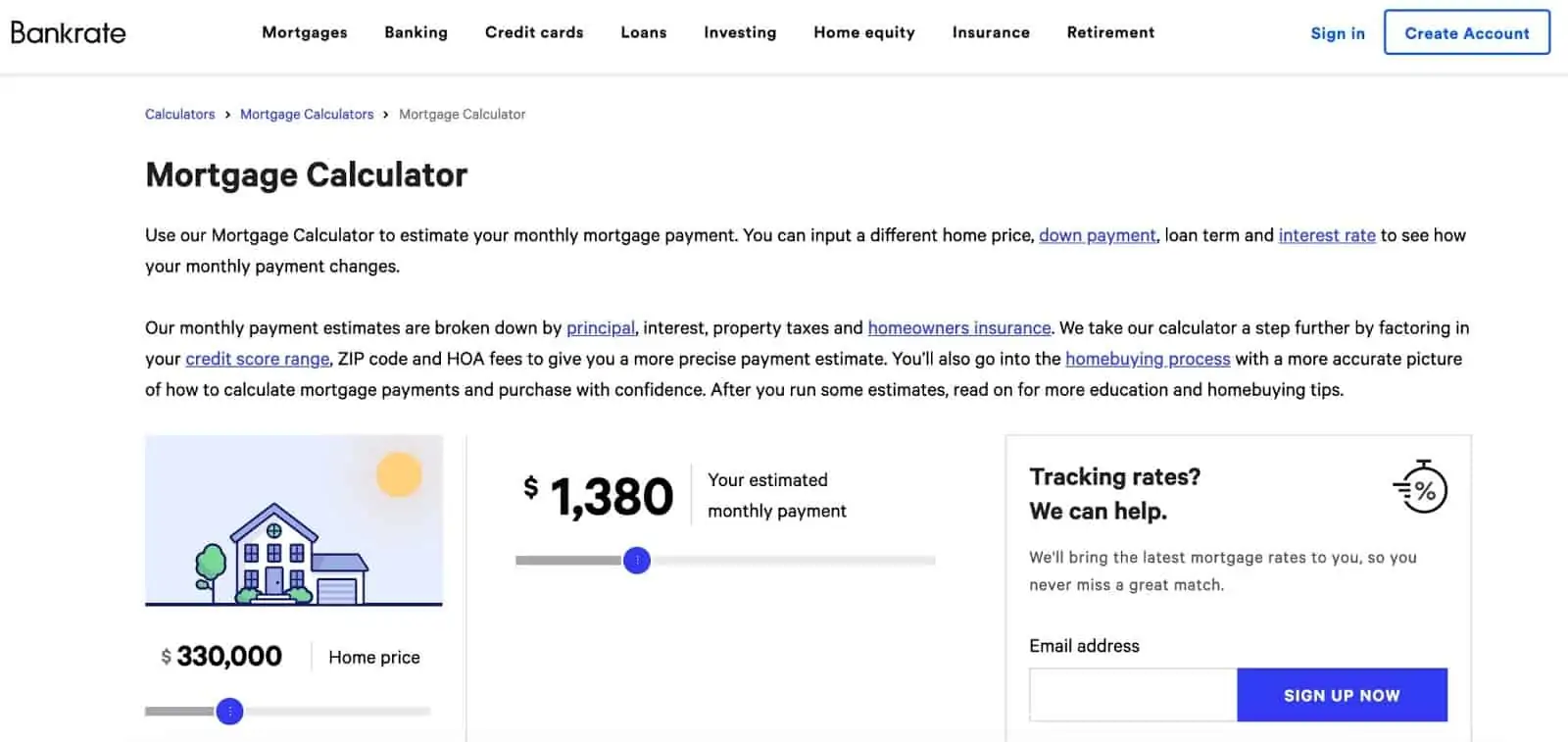Expand the Home equity navigation menu

(x=863, y=32)
